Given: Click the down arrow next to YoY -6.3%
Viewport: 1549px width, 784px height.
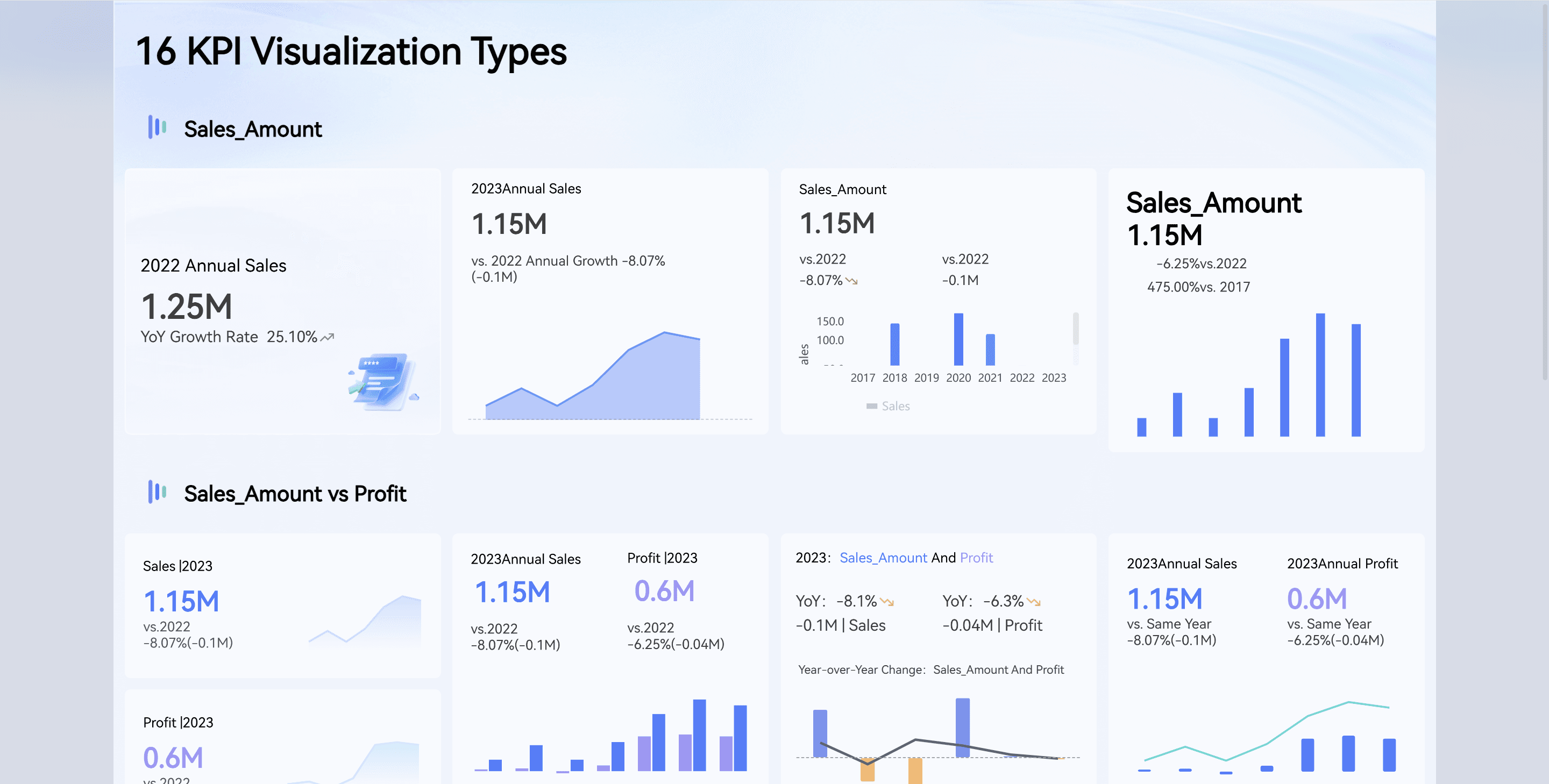Looking at the screenshot, I should click(x=1034, y=601).
